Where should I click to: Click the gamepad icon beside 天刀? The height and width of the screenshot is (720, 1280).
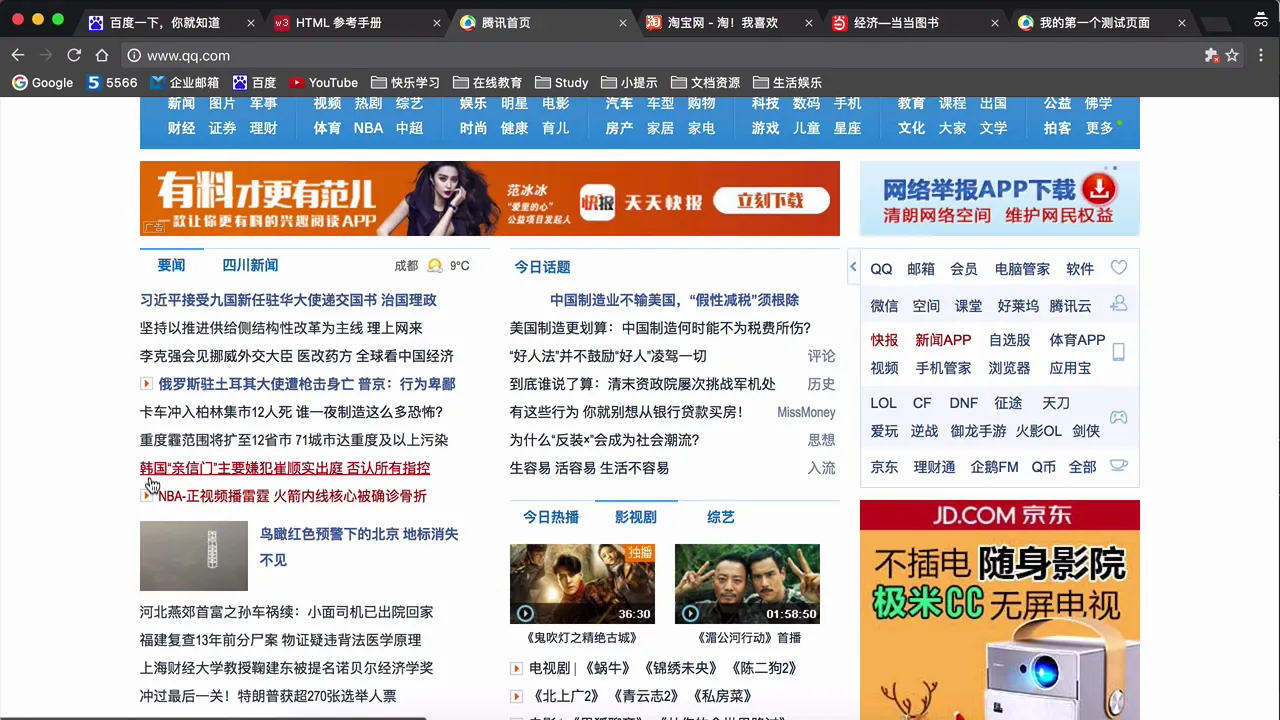tap(1119, 417)
